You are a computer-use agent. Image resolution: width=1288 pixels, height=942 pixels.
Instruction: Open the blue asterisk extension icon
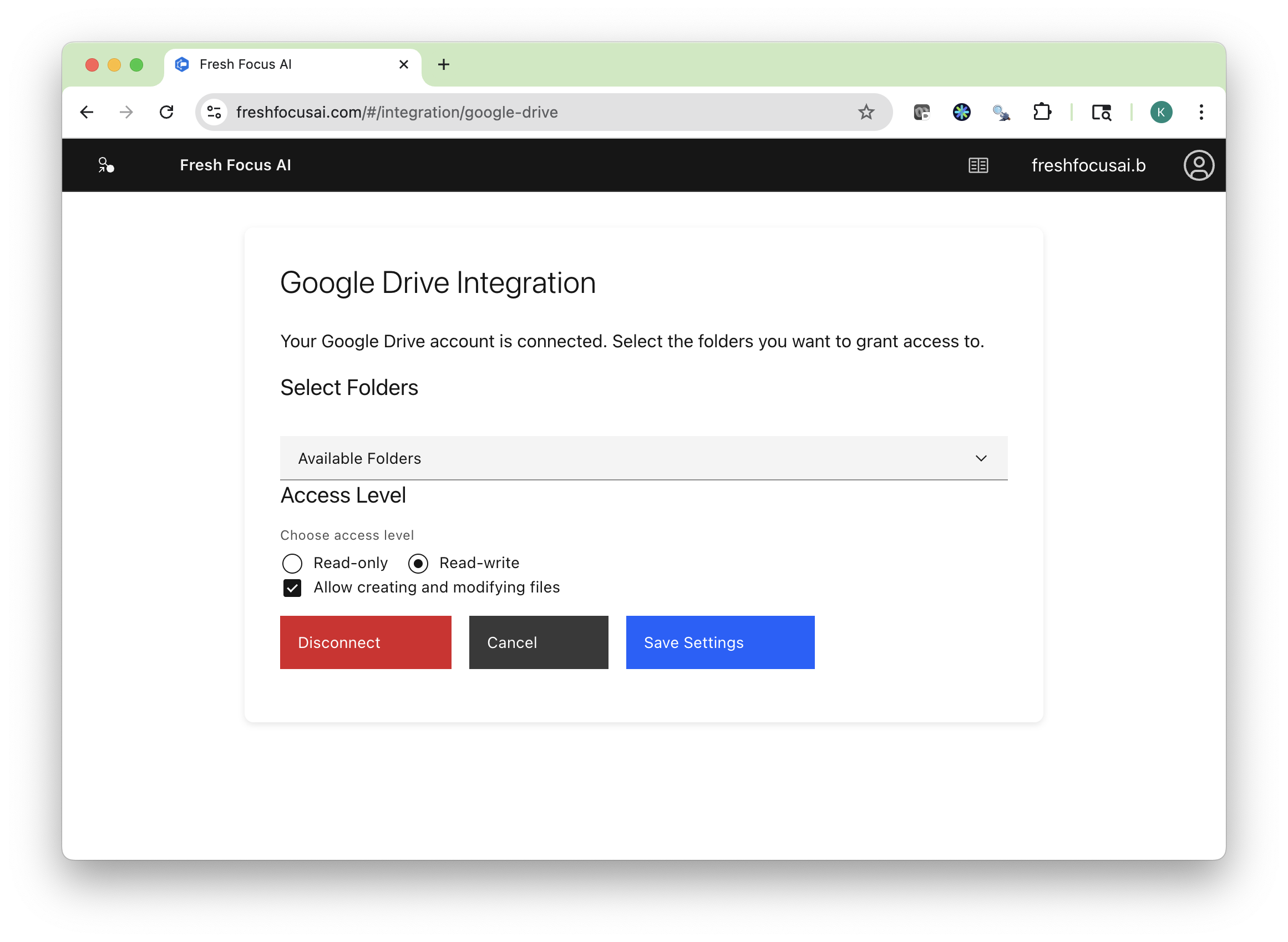(x=962, y=112)
